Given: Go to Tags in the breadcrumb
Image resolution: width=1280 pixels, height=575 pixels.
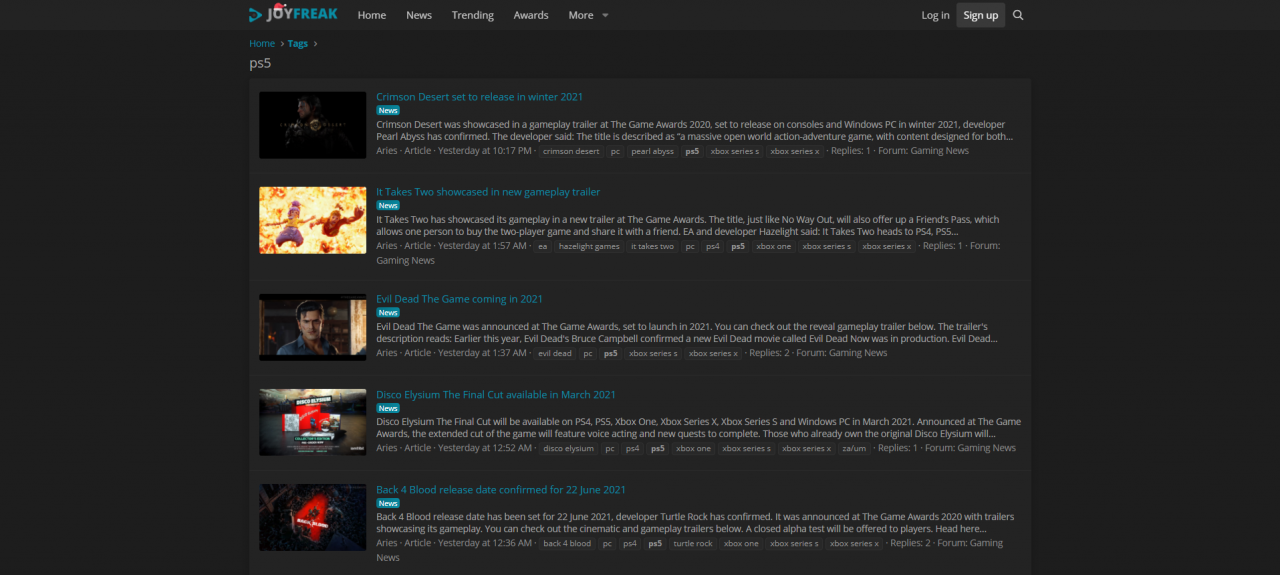Looking at the screenshot, I should (x=298, y=43).
